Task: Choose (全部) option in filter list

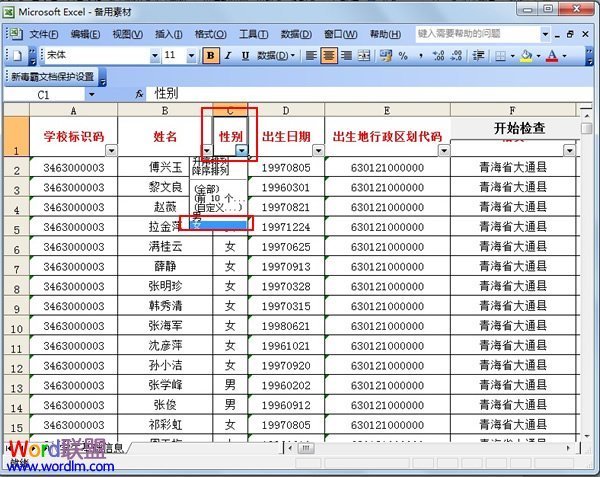Action: [205, 187]
